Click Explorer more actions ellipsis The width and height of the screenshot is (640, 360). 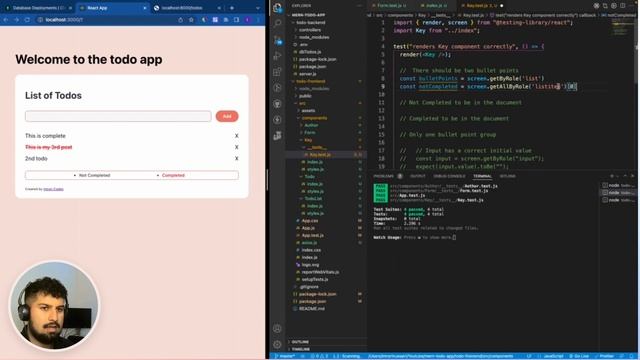(x=360, y=6)
